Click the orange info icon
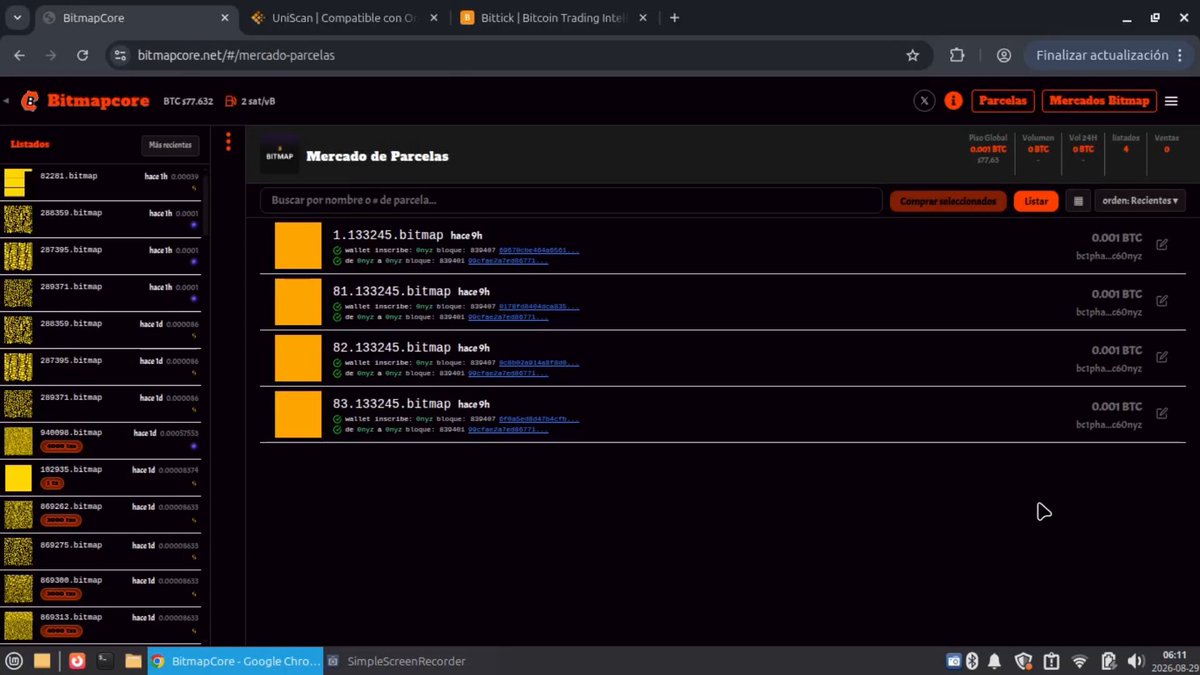 pos(953,101)
